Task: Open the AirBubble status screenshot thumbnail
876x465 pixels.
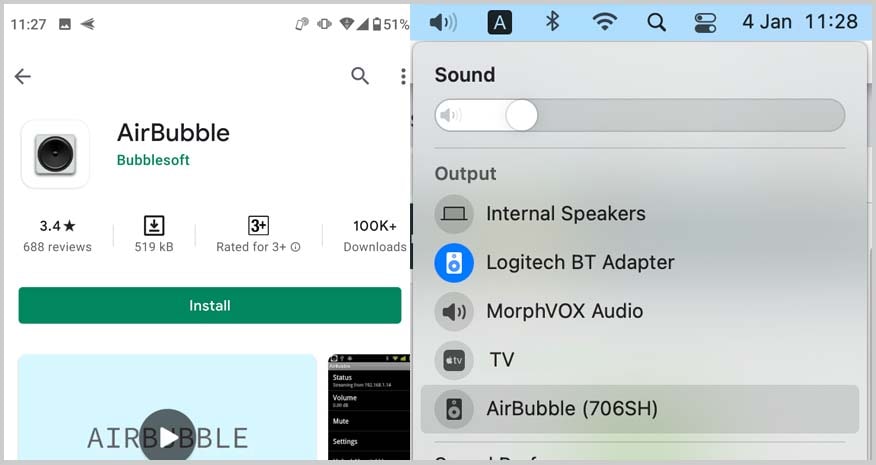Action: coord(369,407)
